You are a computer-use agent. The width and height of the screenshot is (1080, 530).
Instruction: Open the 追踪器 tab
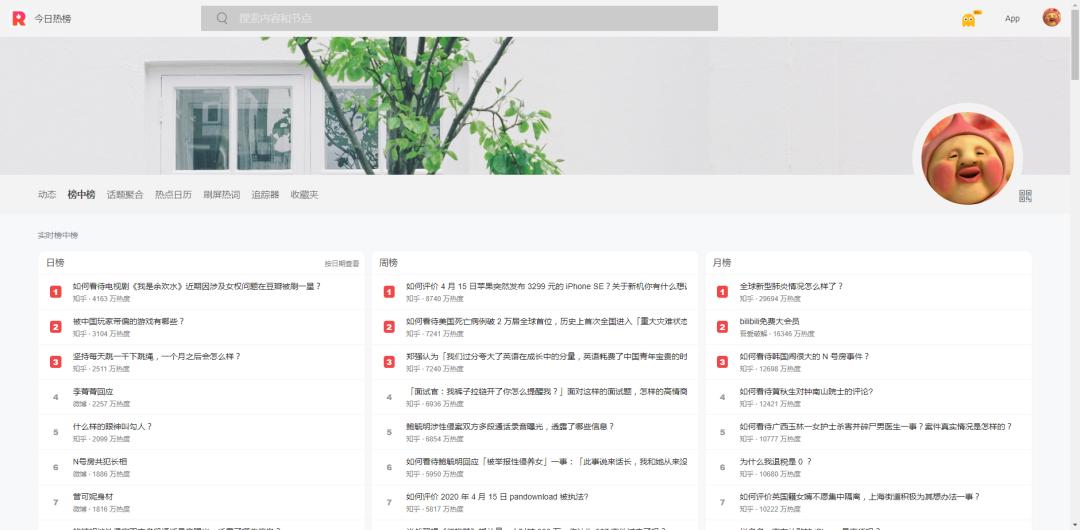(265, 195)
